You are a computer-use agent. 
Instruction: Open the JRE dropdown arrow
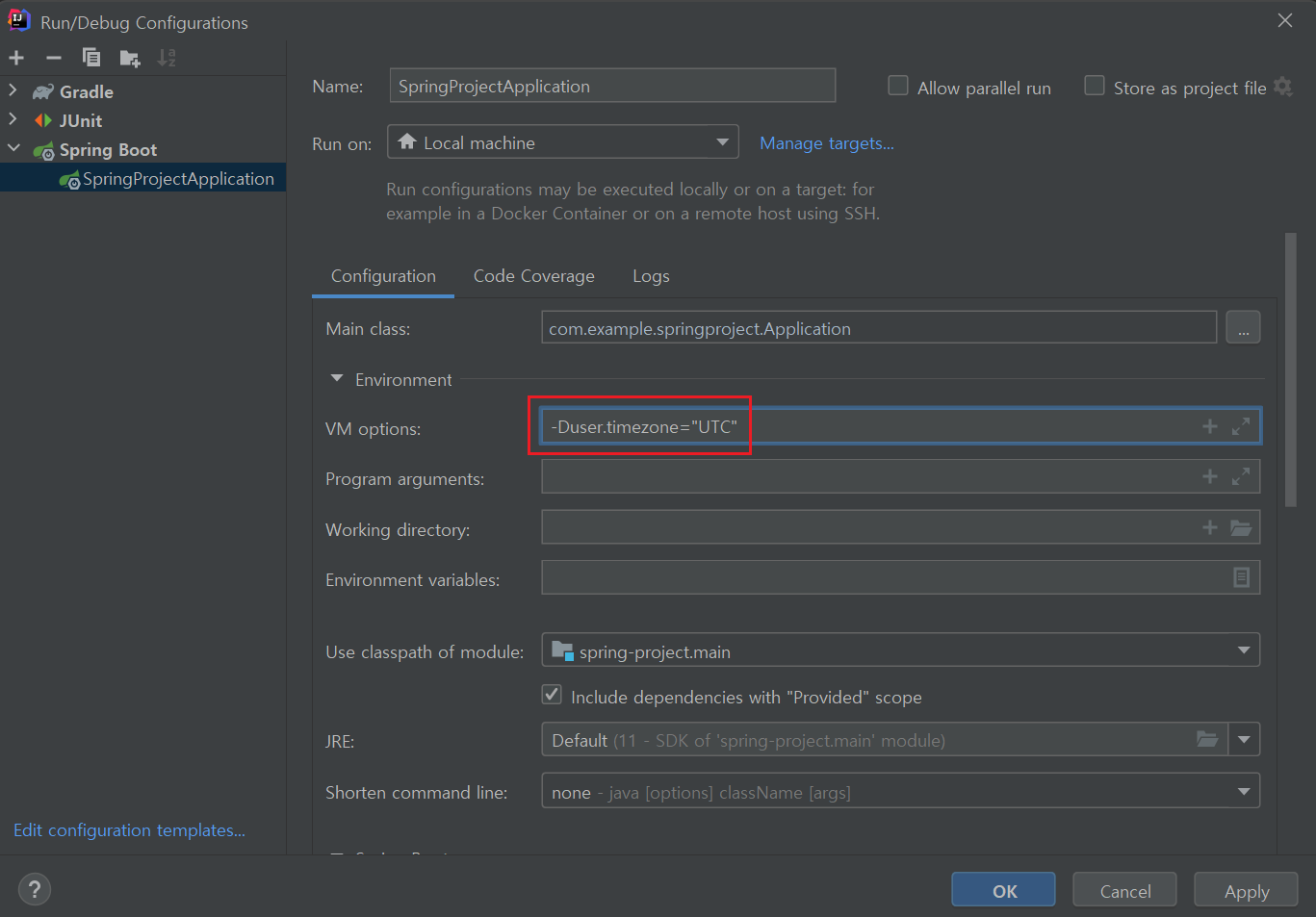pyautogui.click(x=1244, y=739)
